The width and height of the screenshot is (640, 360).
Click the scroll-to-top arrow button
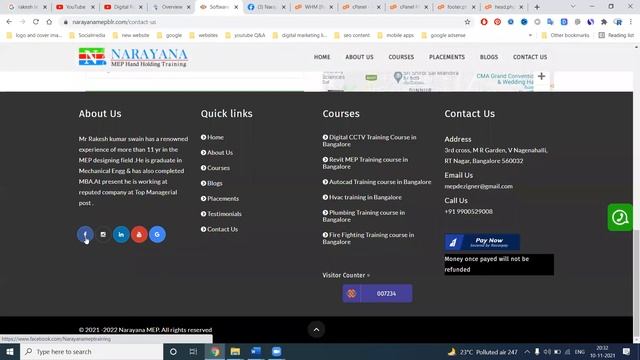tap(316, 330)
